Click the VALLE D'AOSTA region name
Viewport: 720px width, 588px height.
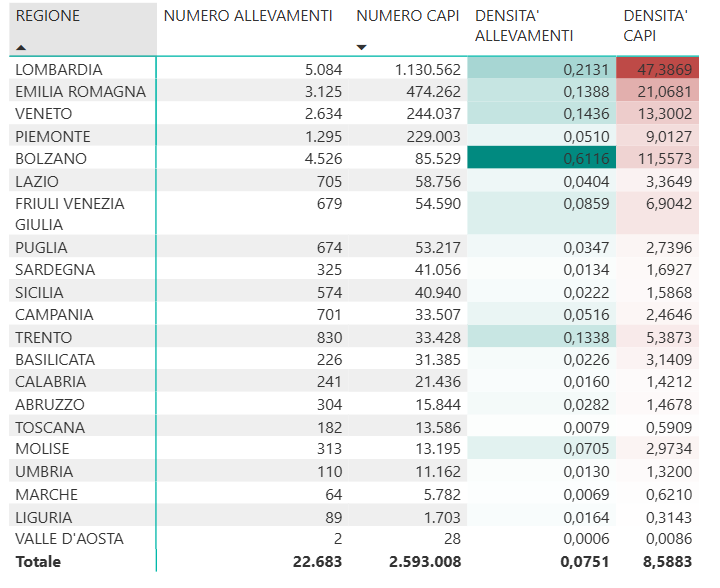[x=69, y=539]
